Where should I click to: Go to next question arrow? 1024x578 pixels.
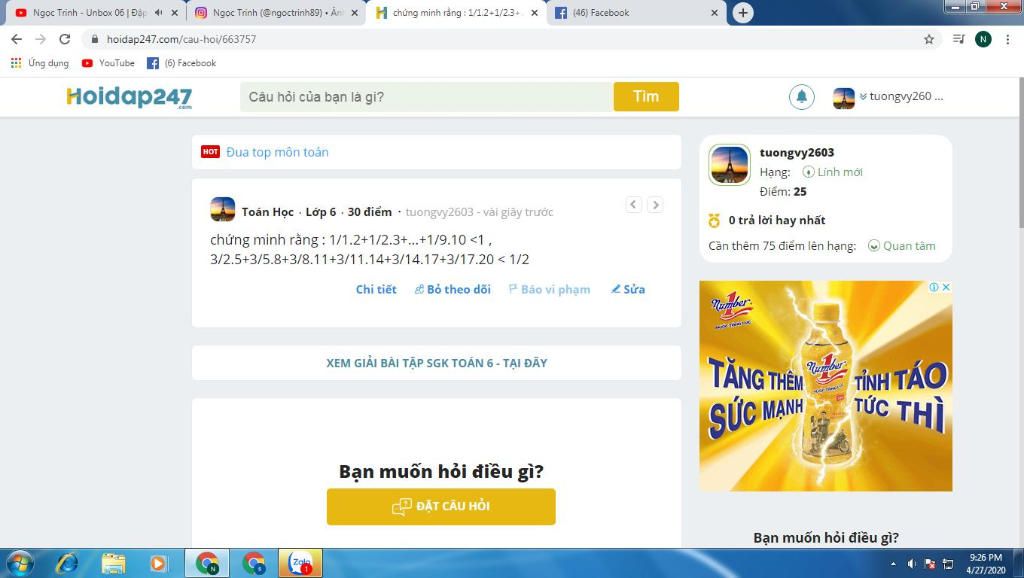(x=655, y=204)
